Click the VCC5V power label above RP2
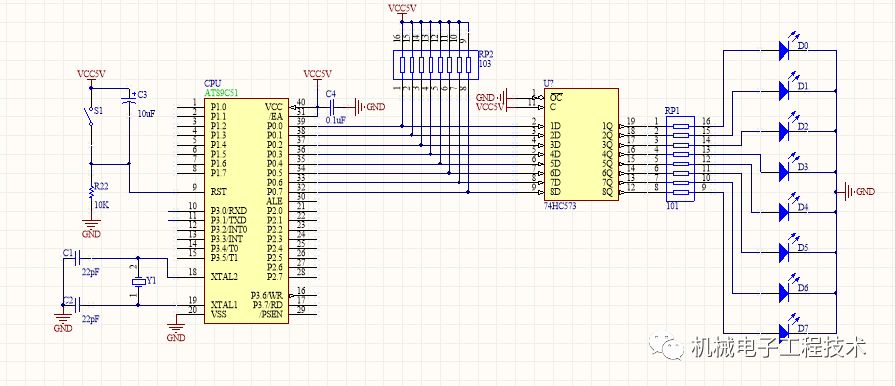The image size is (895, 386). pos(401,9)
